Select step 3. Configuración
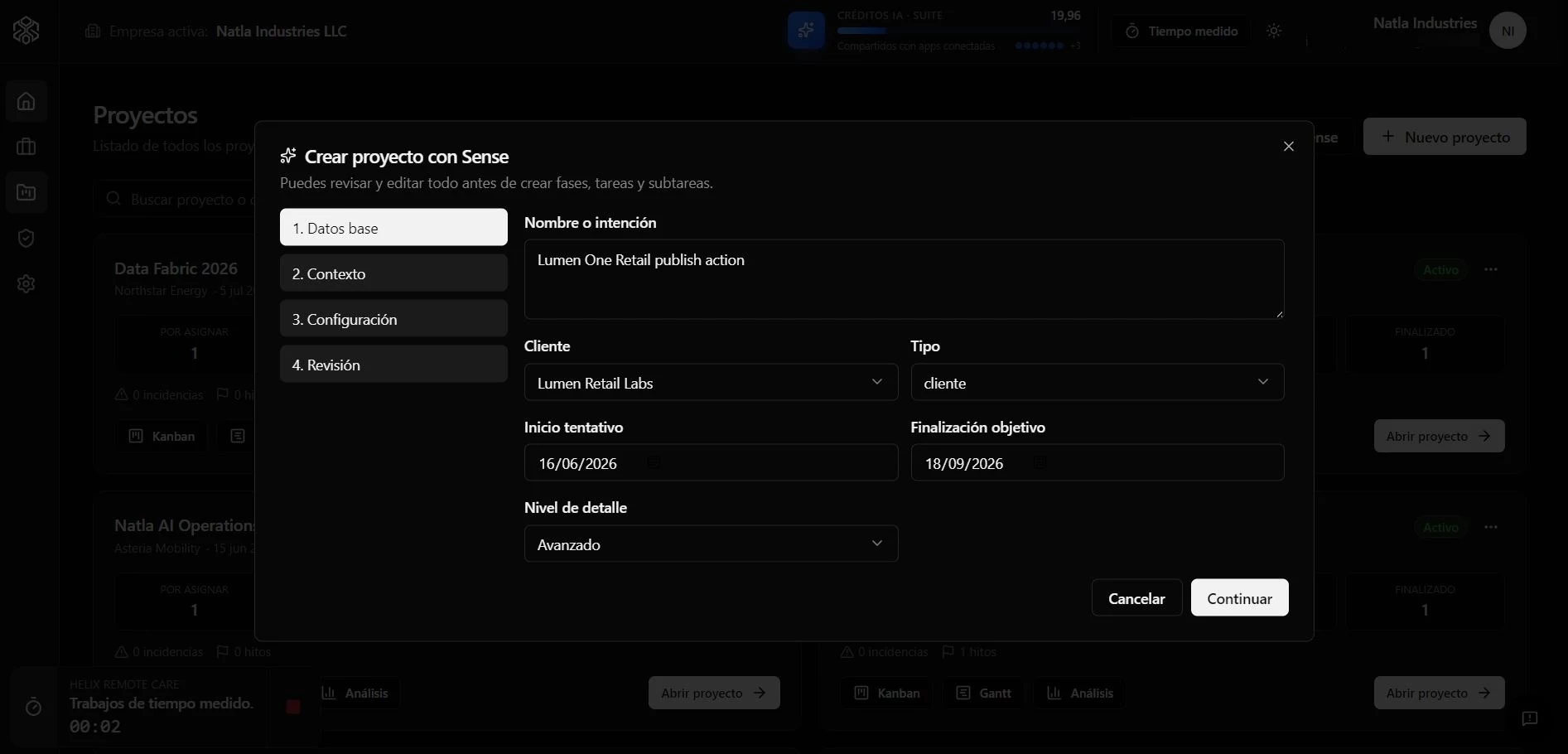This screenshot has width=1568, height=754. 393,319
